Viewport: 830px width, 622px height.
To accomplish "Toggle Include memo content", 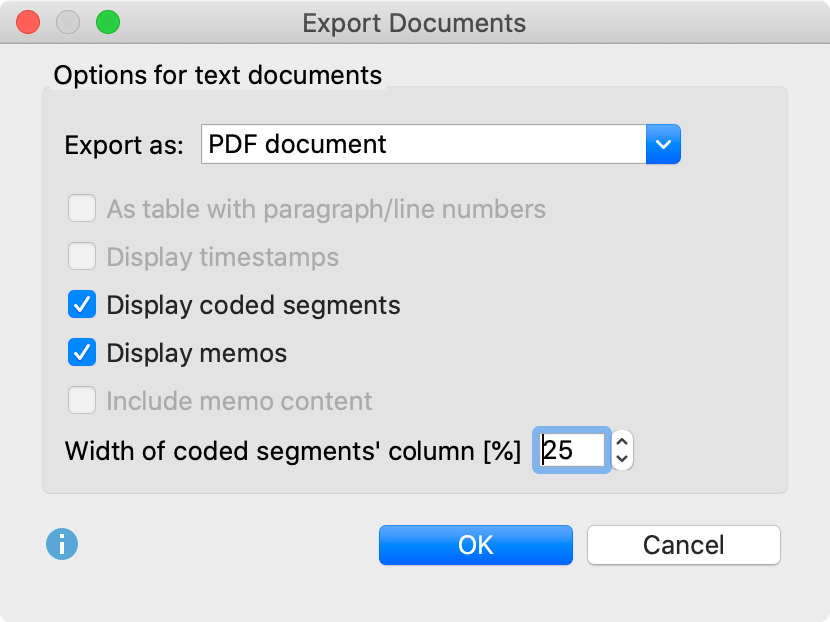I will (x=82, y=401).
